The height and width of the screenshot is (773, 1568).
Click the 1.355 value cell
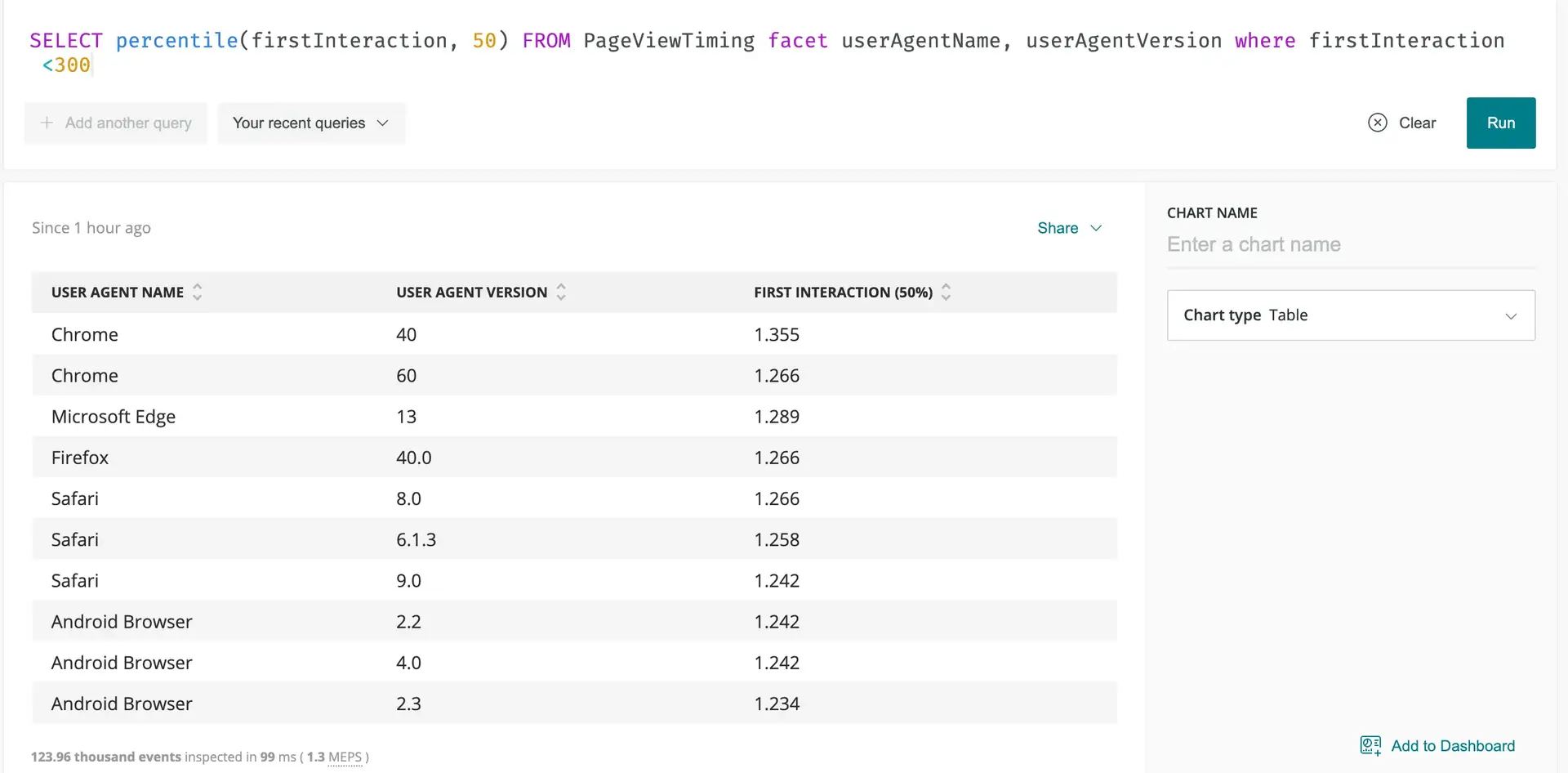777,334
